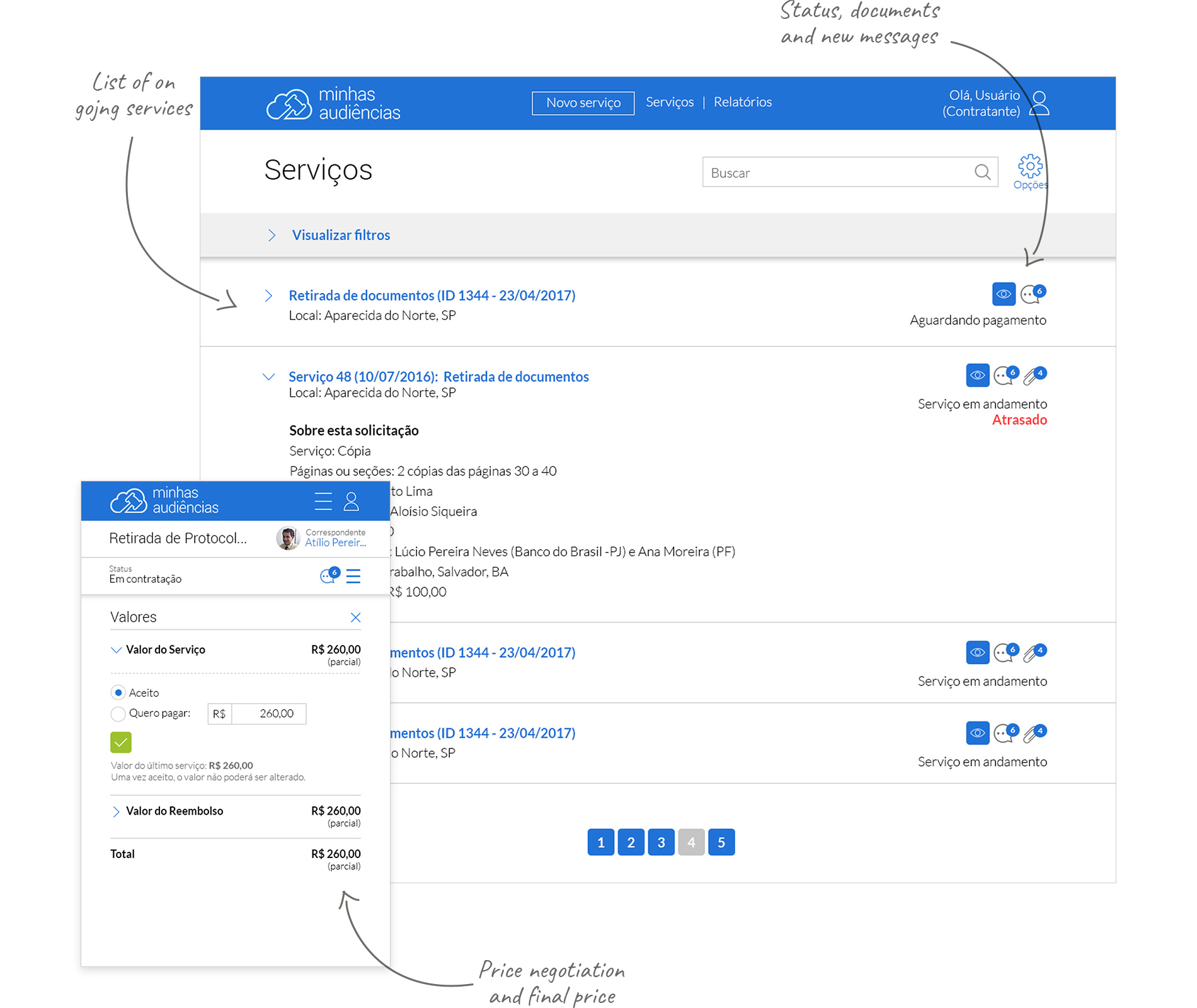The height and width of the screenshot is (1008, 1197).
Task: Open attachments paperclip for the Atrasado service
Action: [1033, 375]
